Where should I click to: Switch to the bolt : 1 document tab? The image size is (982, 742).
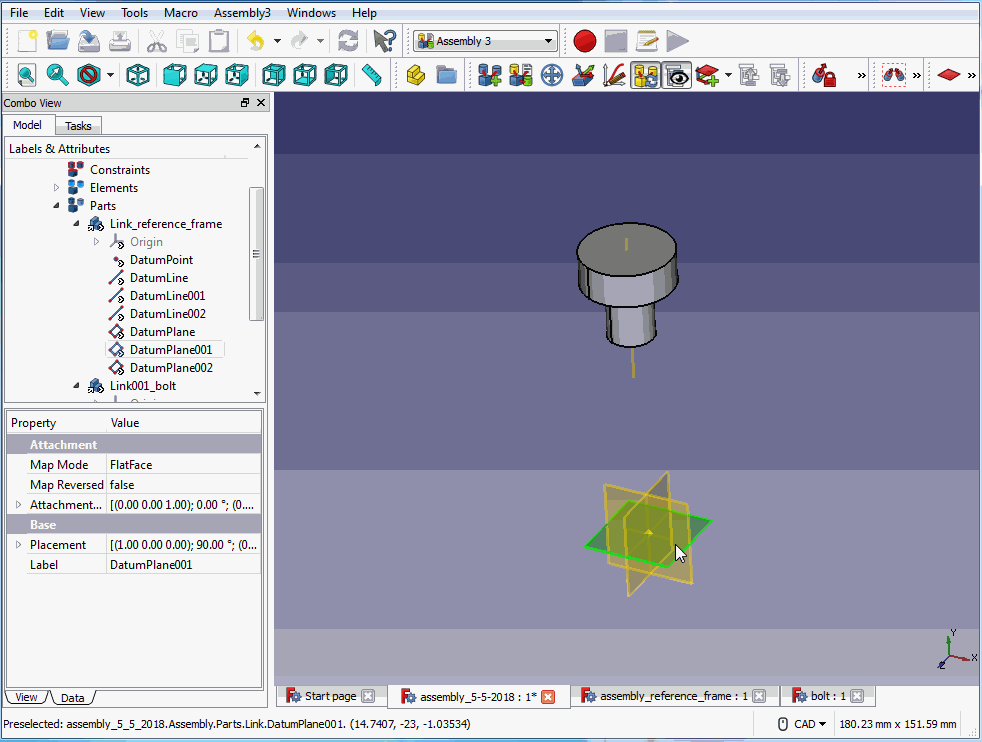(828, 696)
